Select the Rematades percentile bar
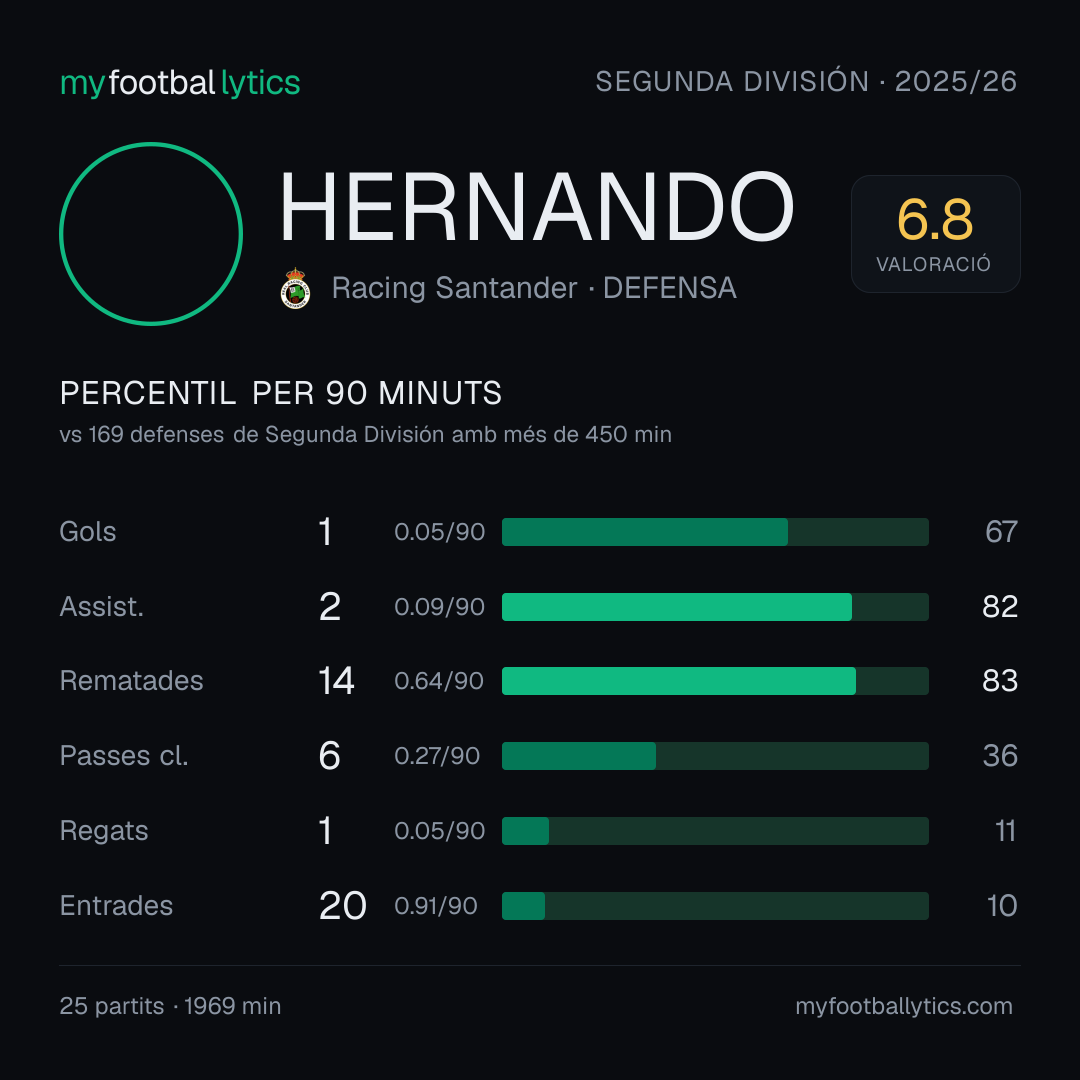This screenshot has height=1080, width=1080. [x=715, y=681]
